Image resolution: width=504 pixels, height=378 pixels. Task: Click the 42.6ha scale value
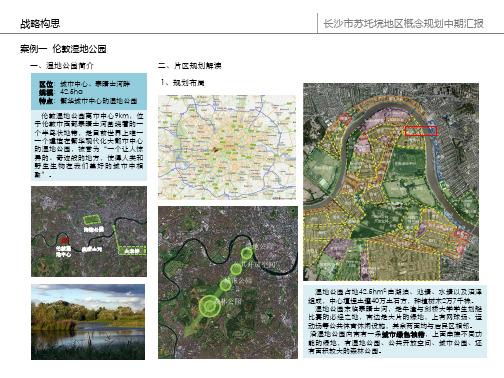click(71, 92)
